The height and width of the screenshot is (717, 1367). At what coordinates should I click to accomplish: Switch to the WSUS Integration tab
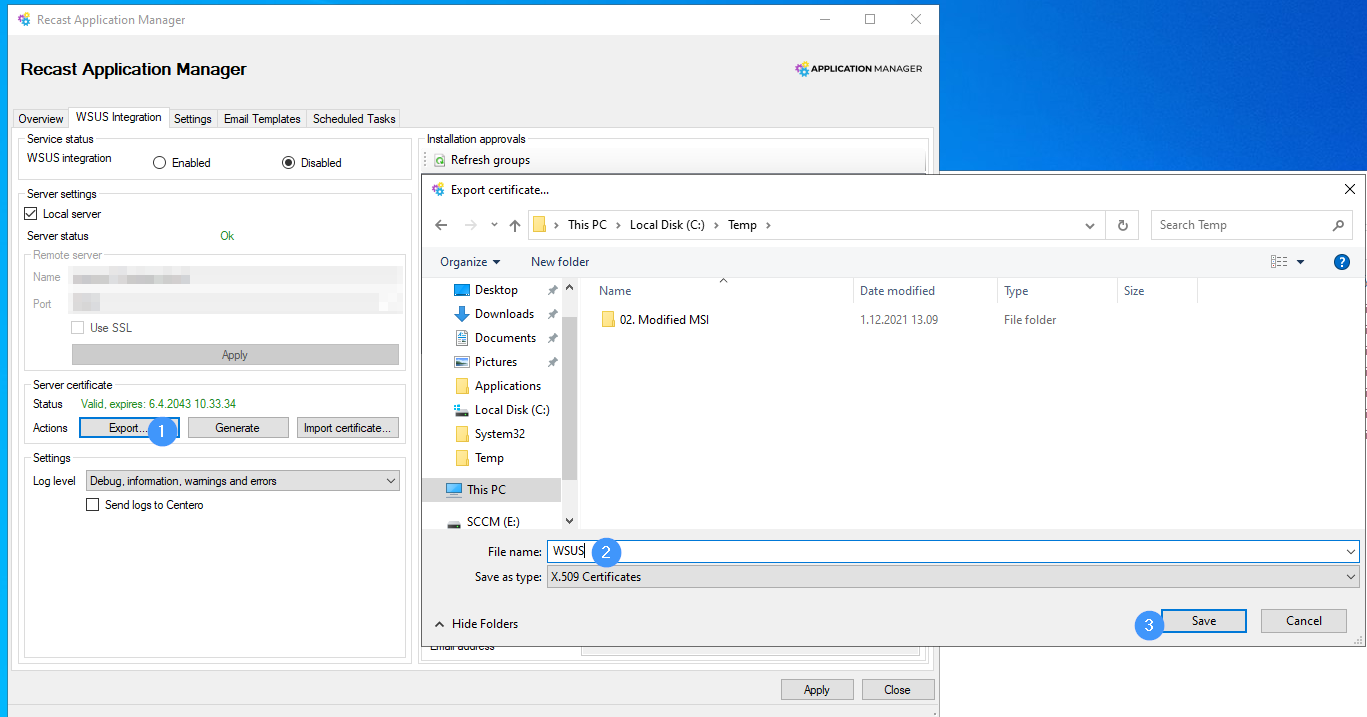coord(118,117)
